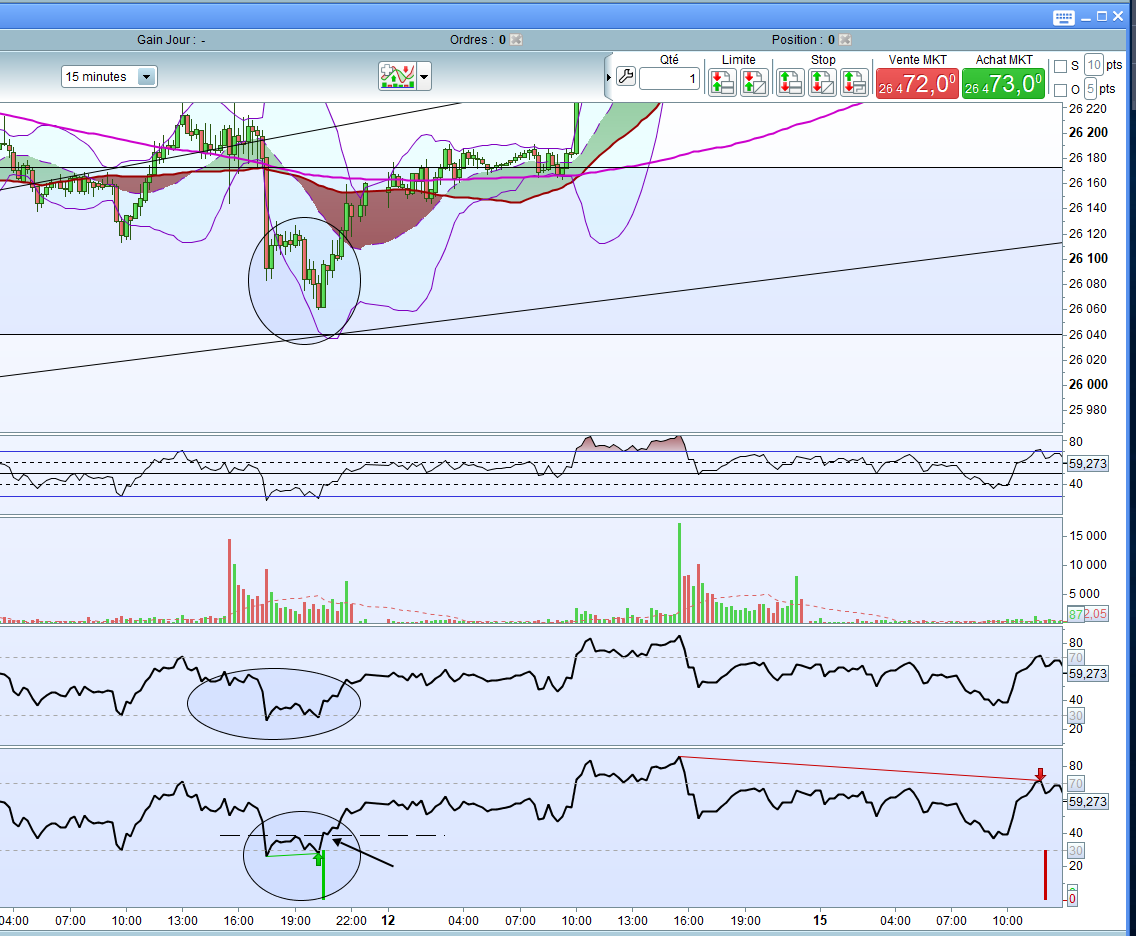Screen dimensions: 1136x936
Task: Click the 70 level label on middle RSI
Action: coord(1076,658)
